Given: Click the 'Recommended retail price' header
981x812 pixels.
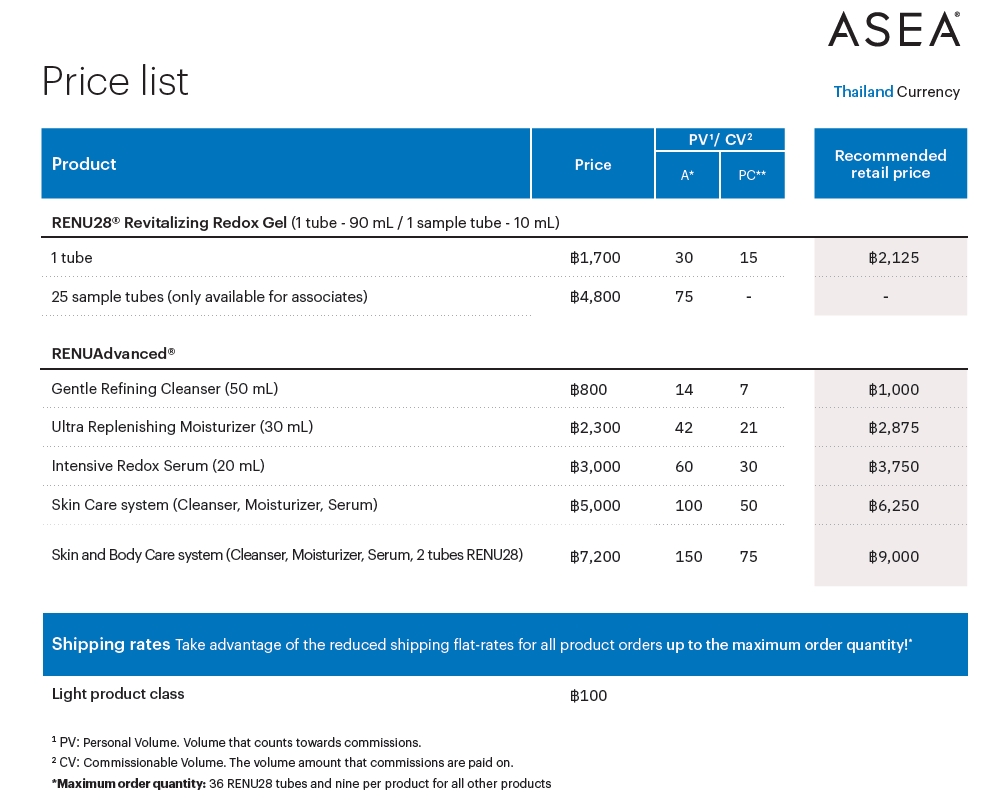Looking at the screenshot, I should click(890, 164).
